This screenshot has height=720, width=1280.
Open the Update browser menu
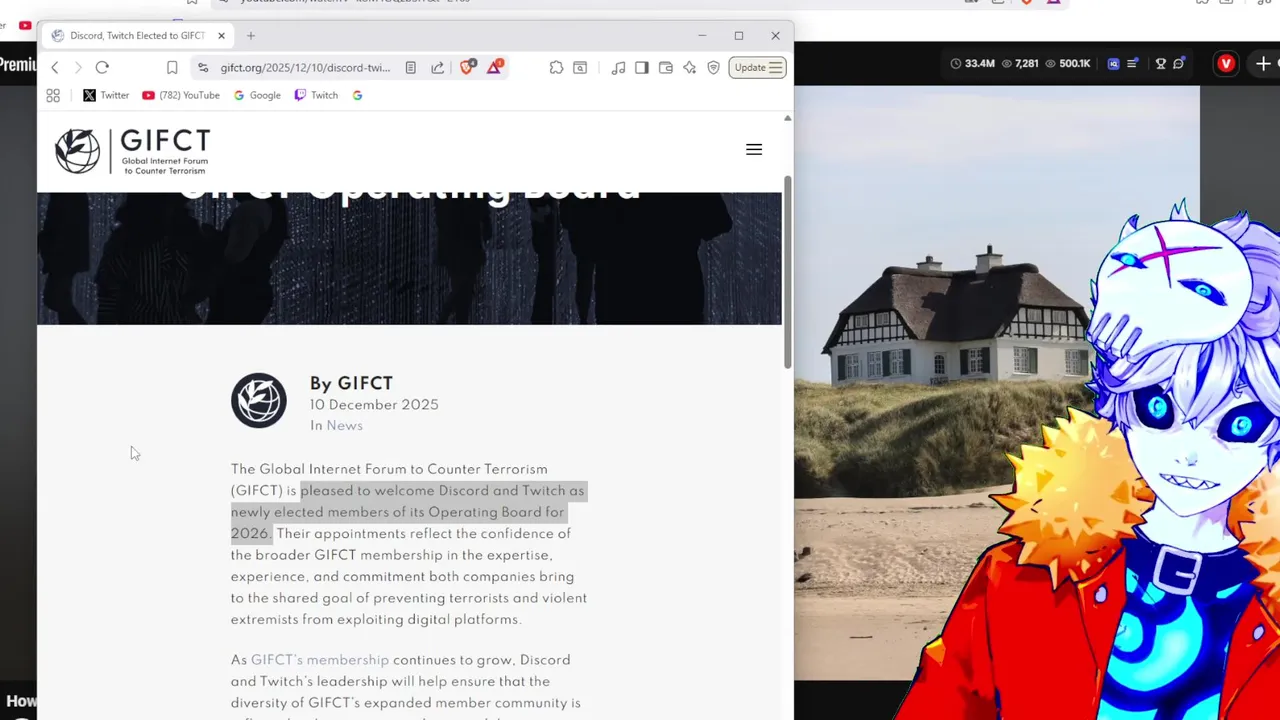(757, 67)
